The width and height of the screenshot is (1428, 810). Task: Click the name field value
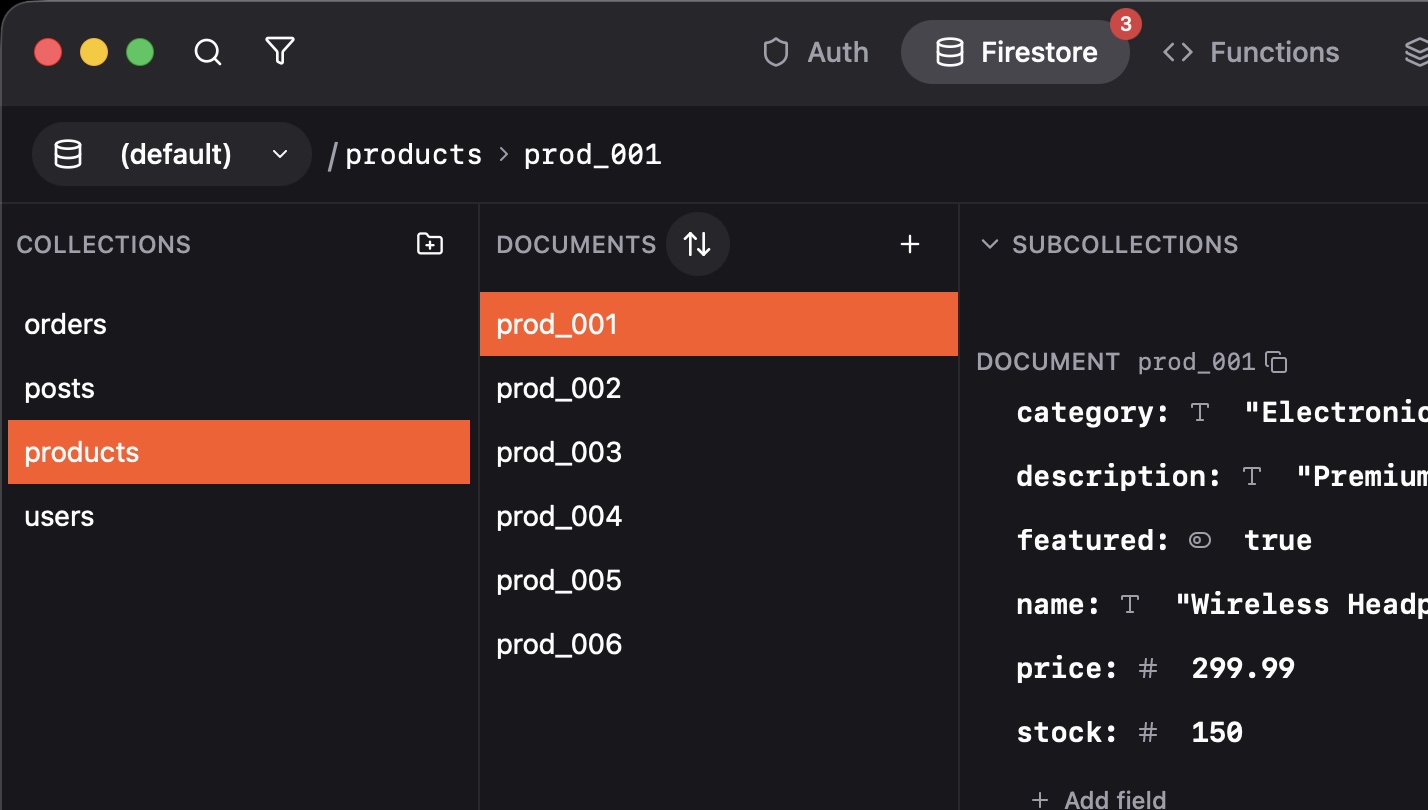1301,605
